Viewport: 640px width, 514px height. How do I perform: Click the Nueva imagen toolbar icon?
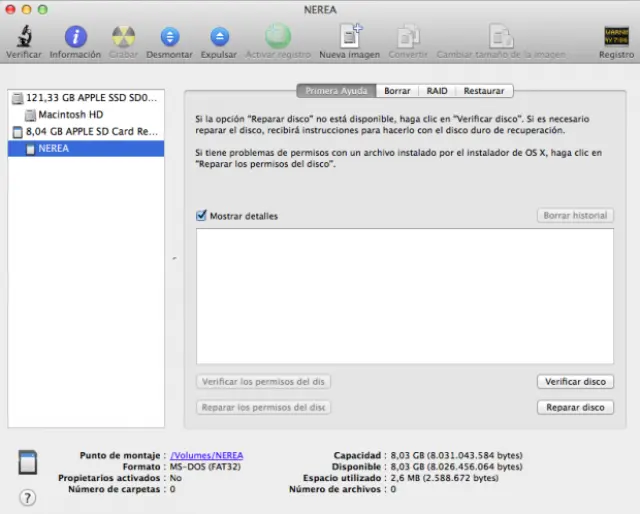coord(349,37)
